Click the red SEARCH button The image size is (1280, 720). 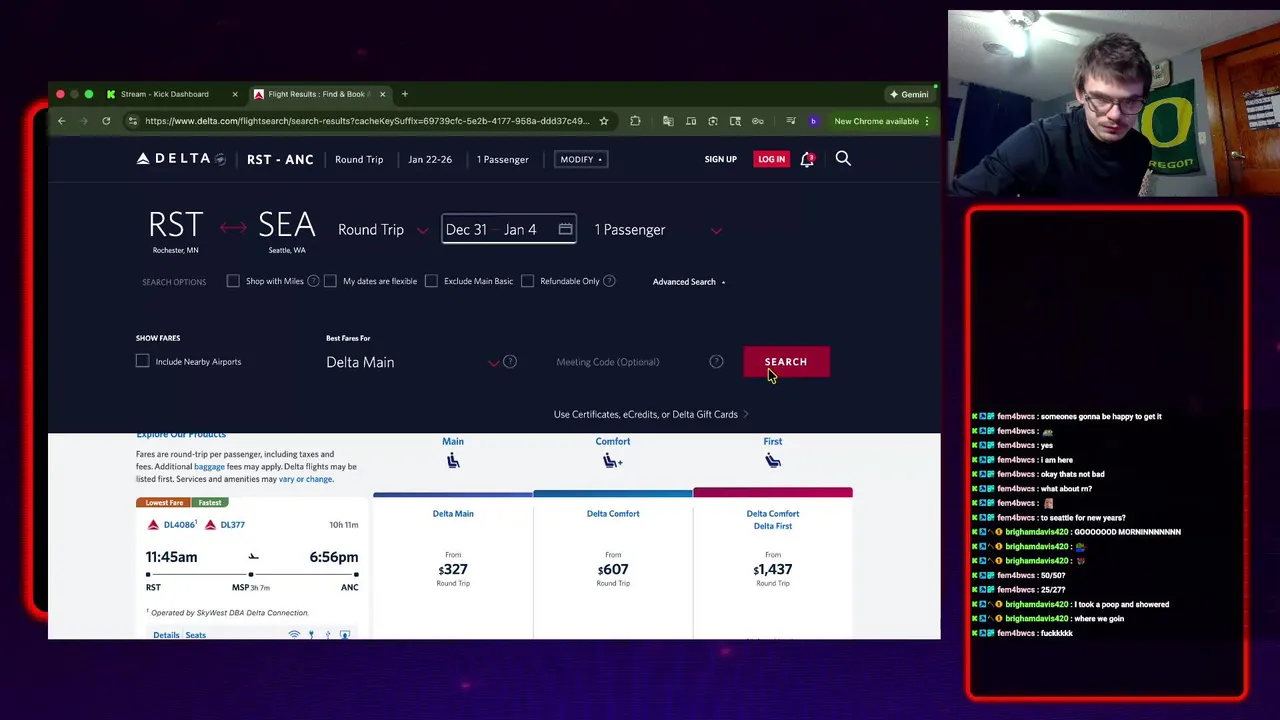[786, 362]
